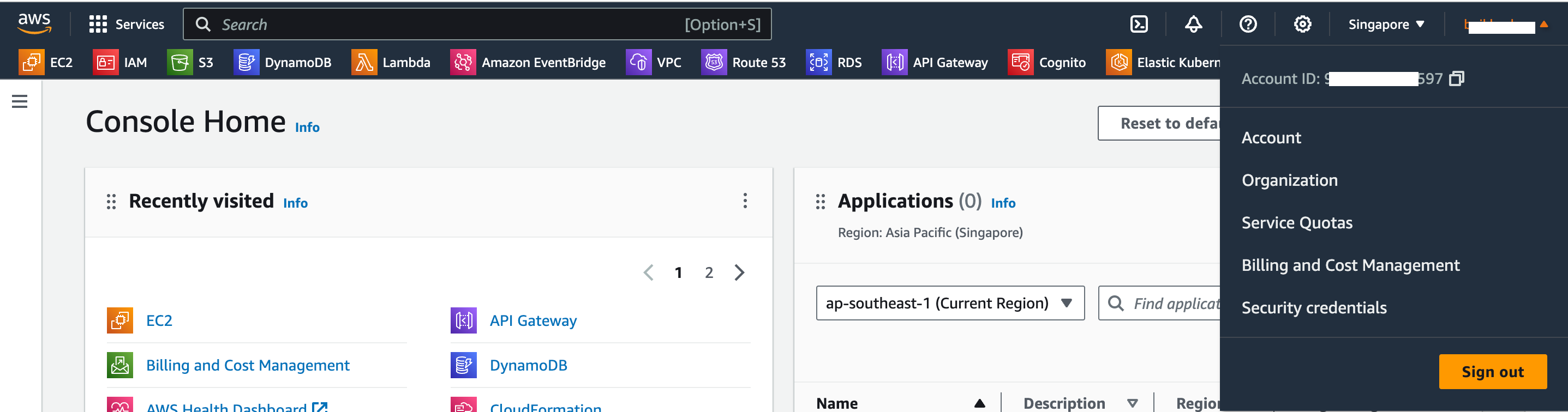This screenshot has height=412, width=1568.
Task: Click the EC2 icon in Recently visited
Action: [120, 320]
